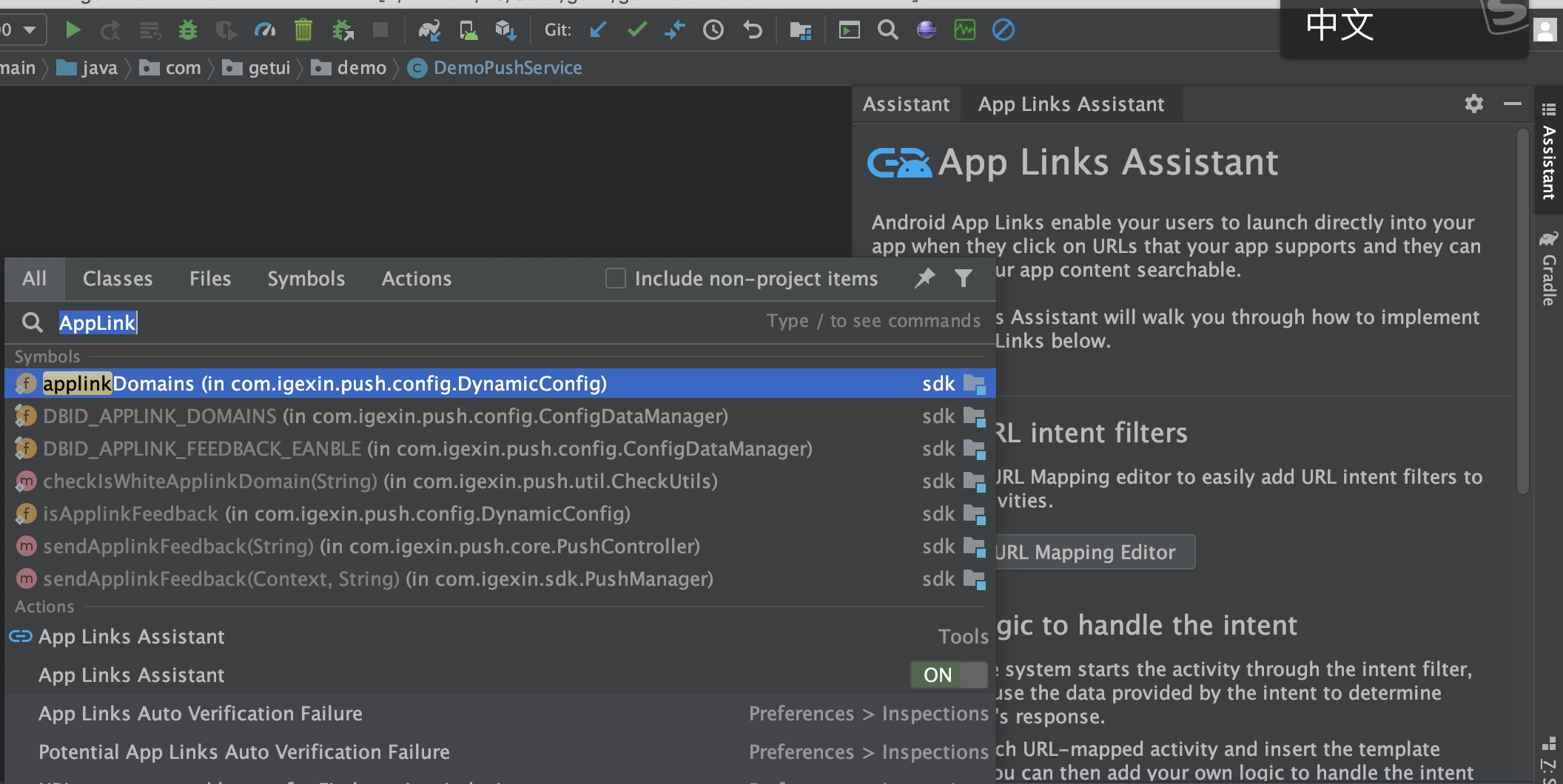
Task: Open the run configuration dropdown arrow
Action: 30,30
